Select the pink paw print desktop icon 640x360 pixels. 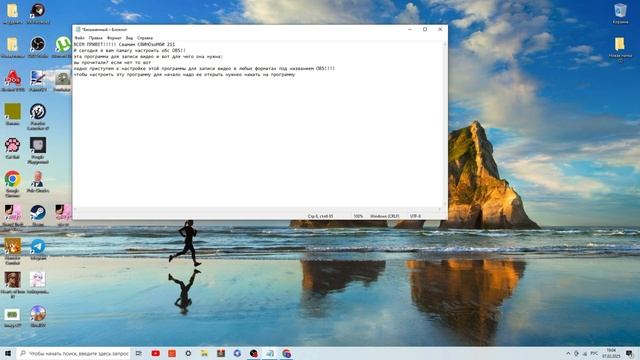(12, 148)
